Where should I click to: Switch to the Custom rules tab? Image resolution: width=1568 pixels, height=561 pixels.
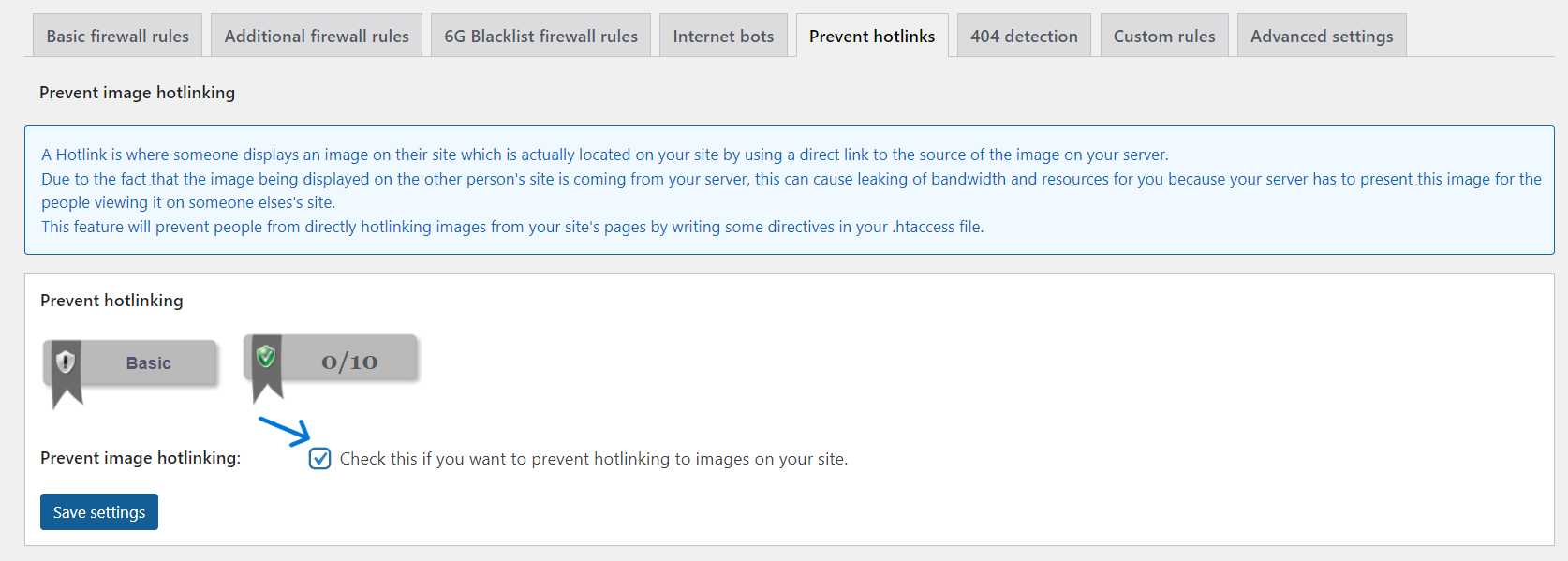click(x=1164, y=37)
